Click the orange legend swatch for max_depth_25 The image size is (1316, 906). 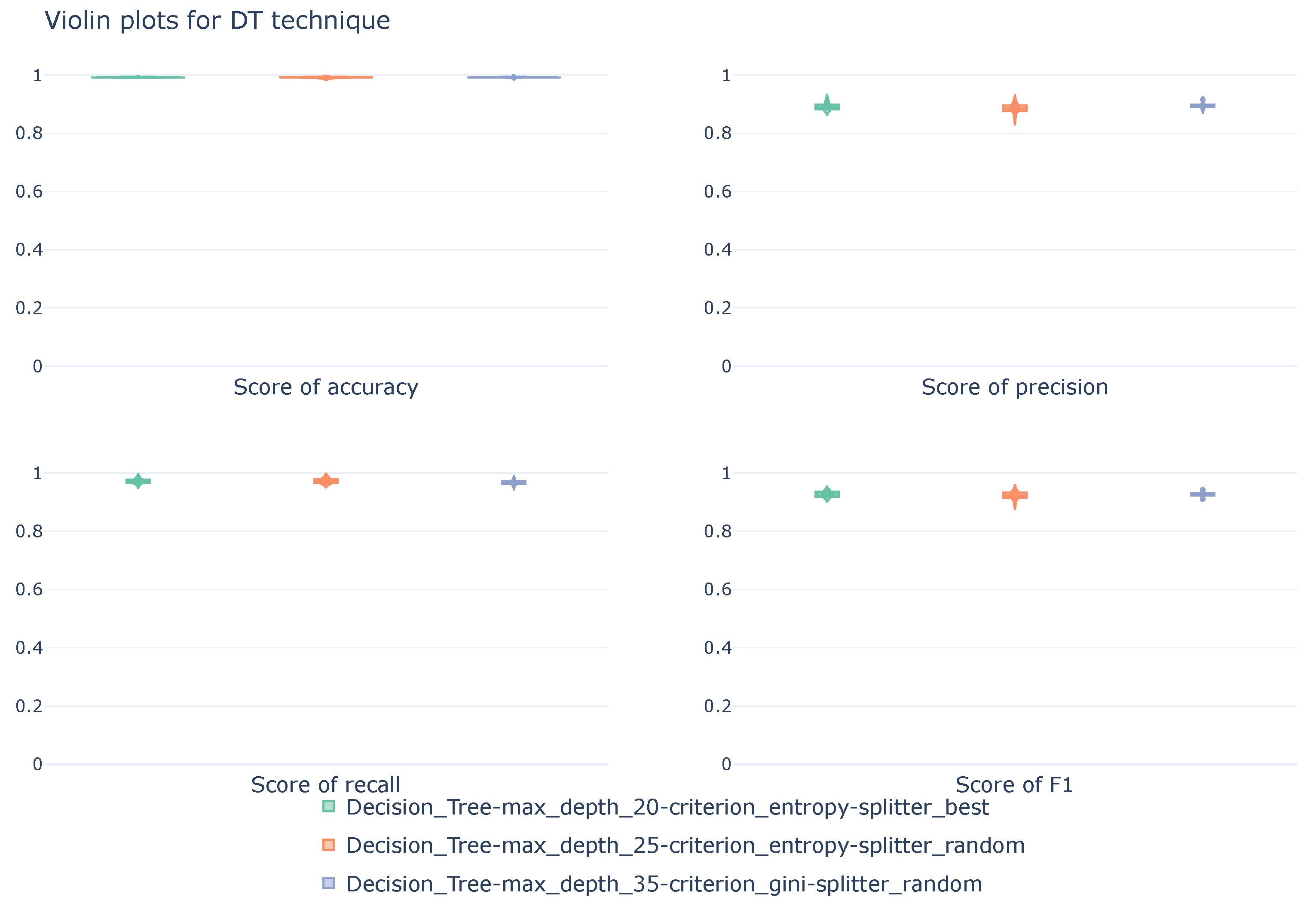pos(328,845)
